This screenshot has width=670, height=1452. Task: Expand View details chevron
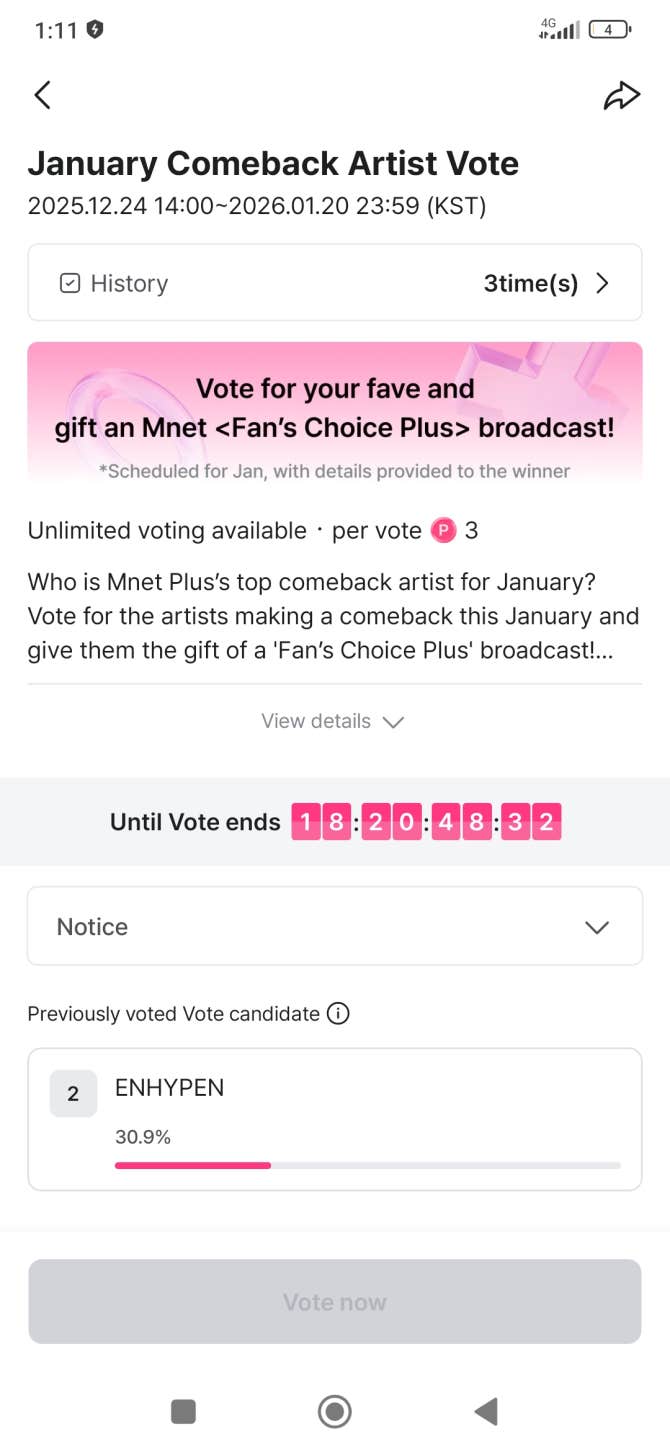pyautogui.click(x=393, y=722)
